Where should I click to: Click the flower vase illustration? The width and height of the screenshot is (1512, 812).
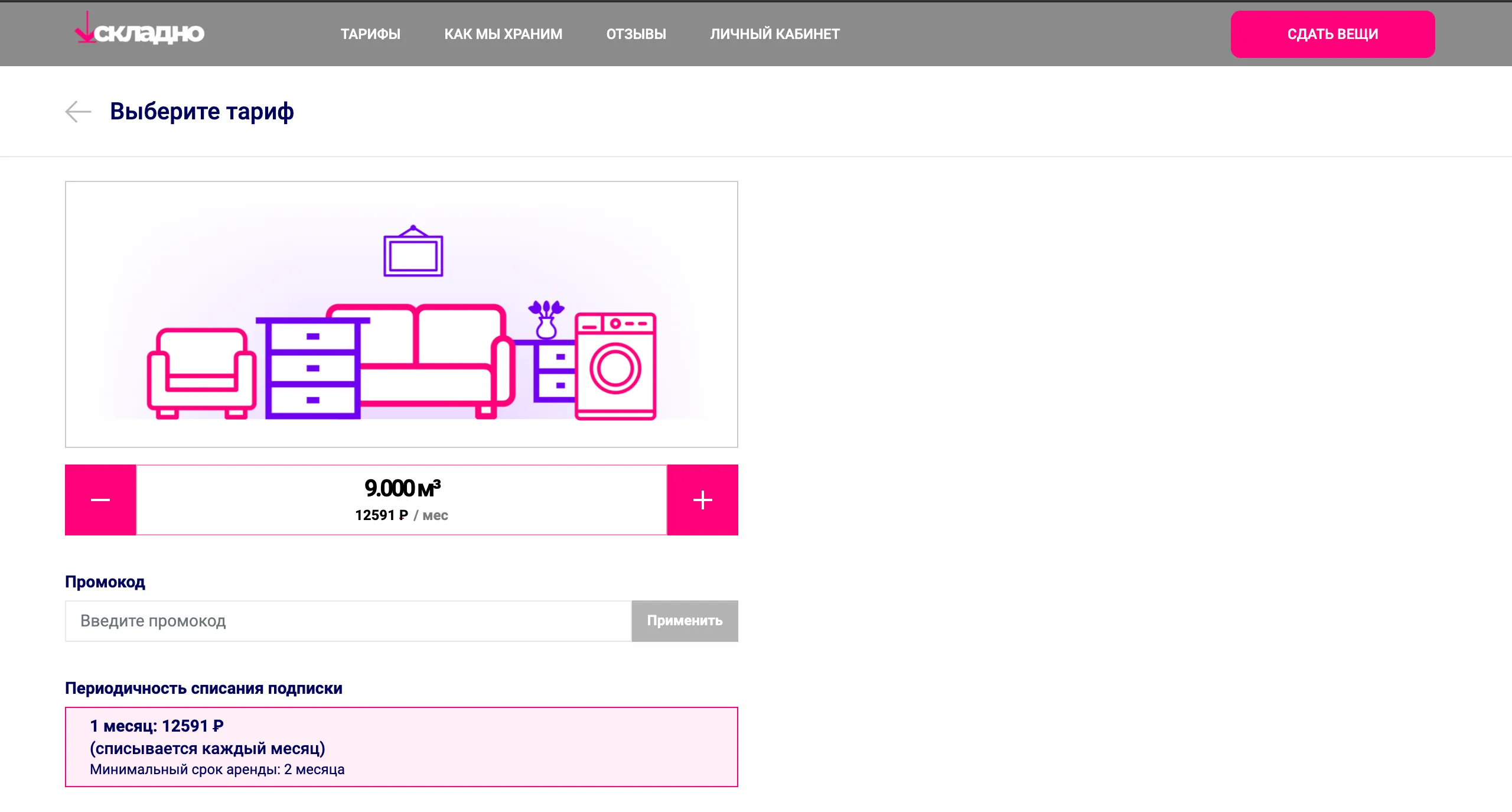click(546, 319)
